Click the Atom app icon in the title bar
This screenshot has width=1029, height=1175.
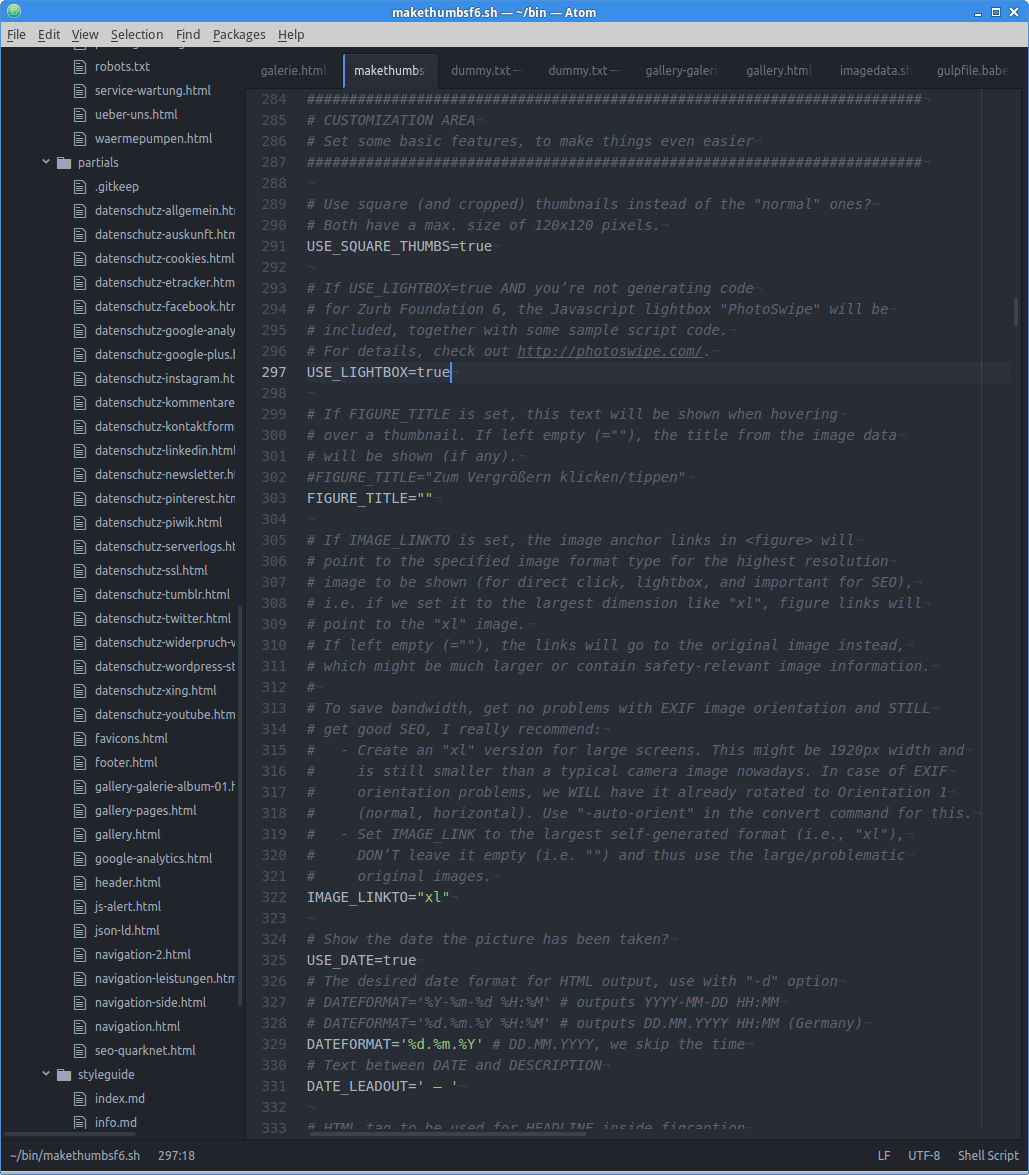coord(14,11)
